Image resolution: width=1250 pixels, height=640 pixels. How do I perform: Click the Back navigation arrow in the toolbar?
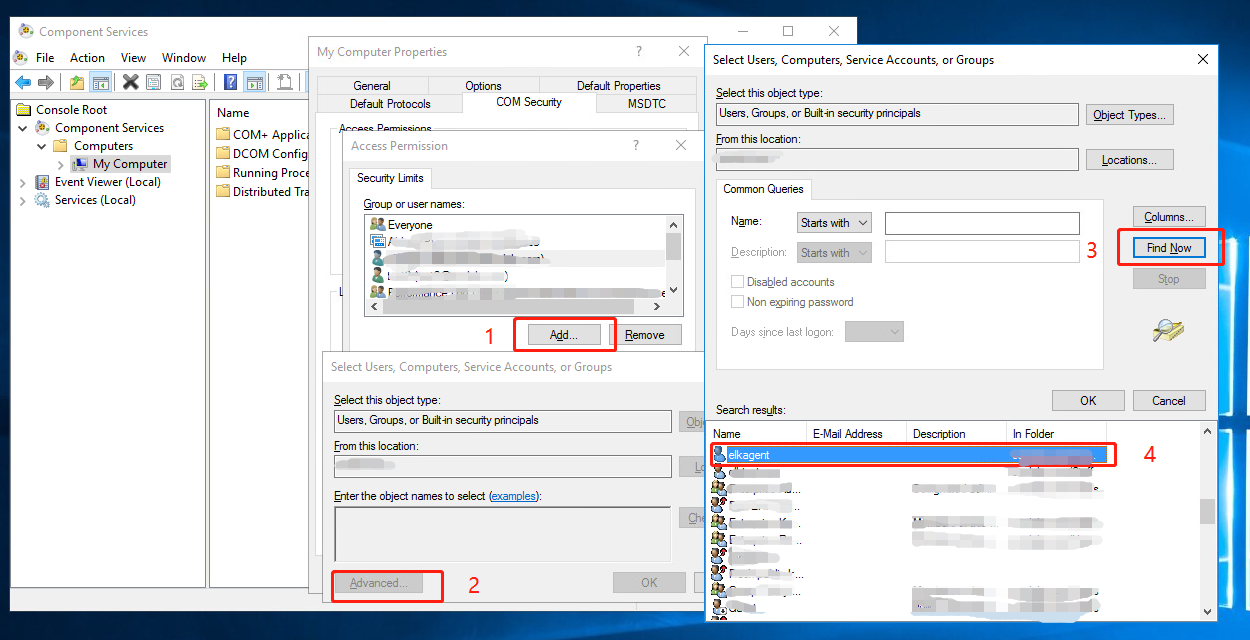pyautogui.click(x=23, y=81)
